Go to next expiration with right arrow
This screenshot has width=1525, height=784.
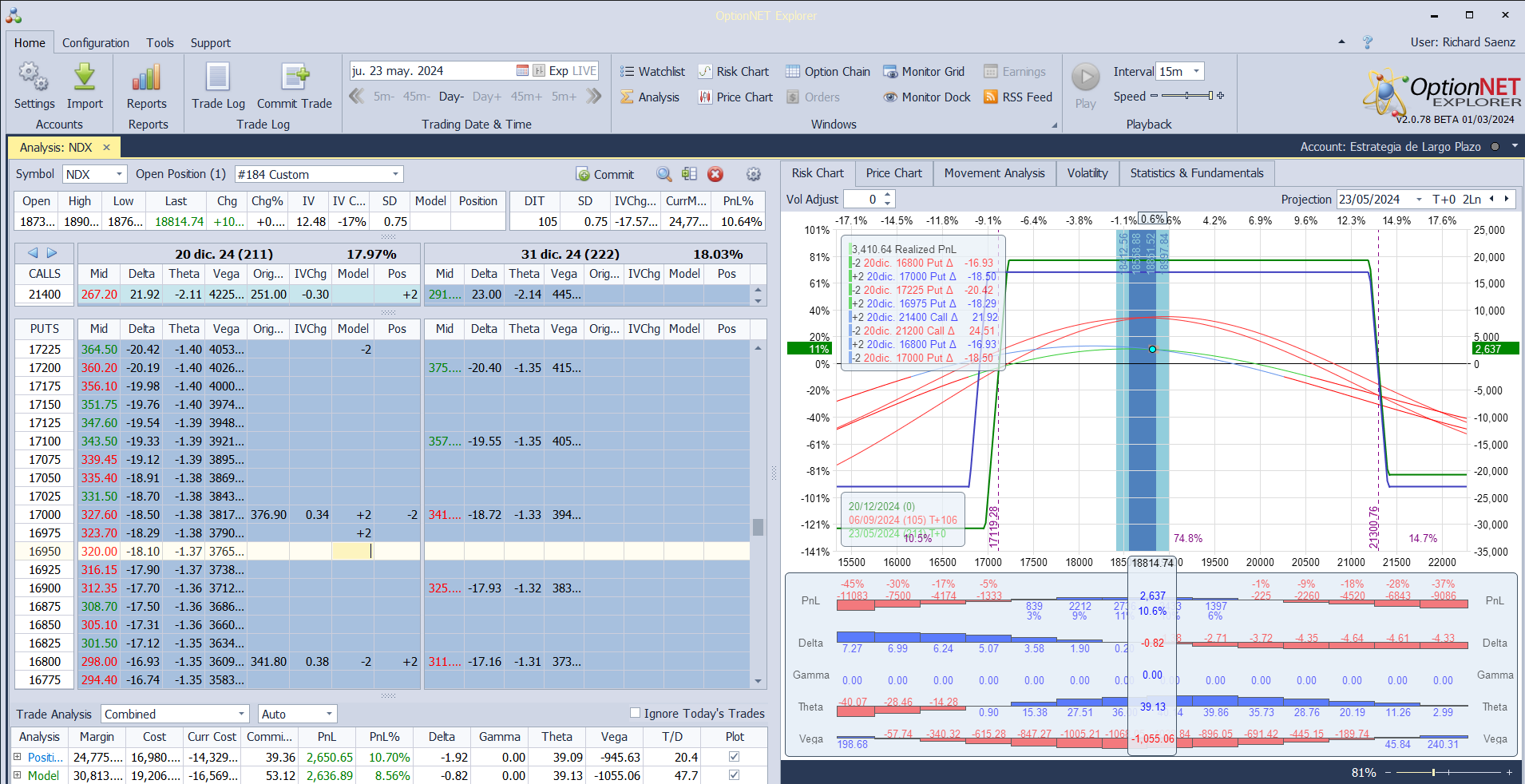[x=52, y=253]
